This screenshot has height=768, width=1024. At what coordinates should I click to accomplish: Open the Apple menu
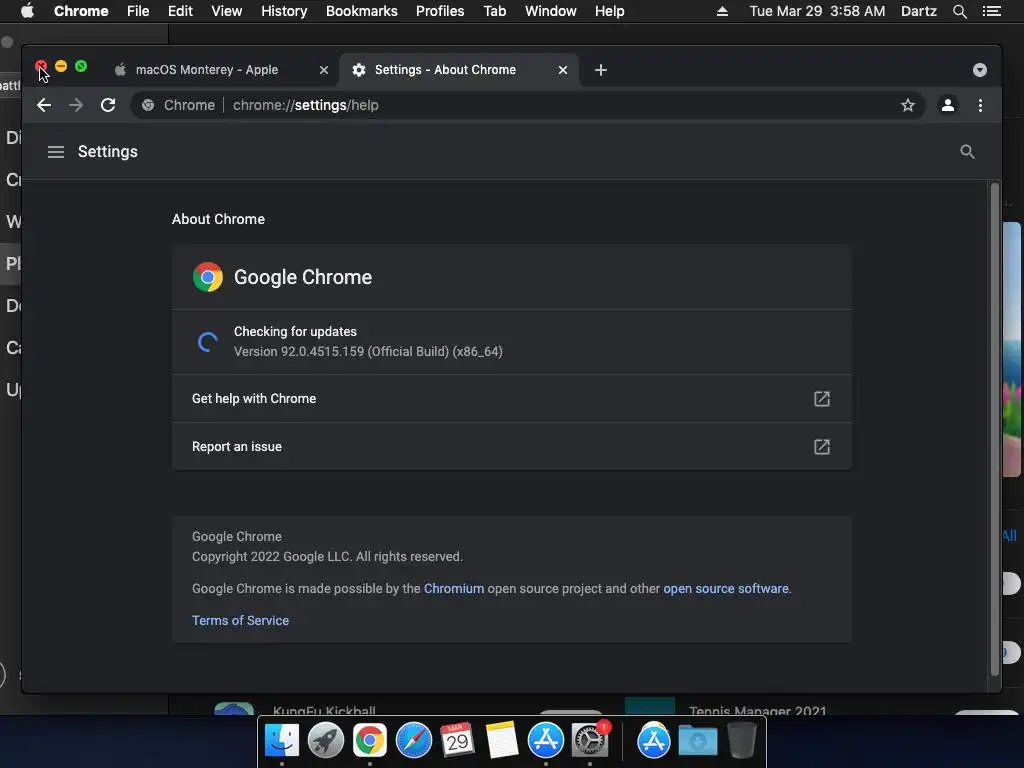(x=27, y=11)
